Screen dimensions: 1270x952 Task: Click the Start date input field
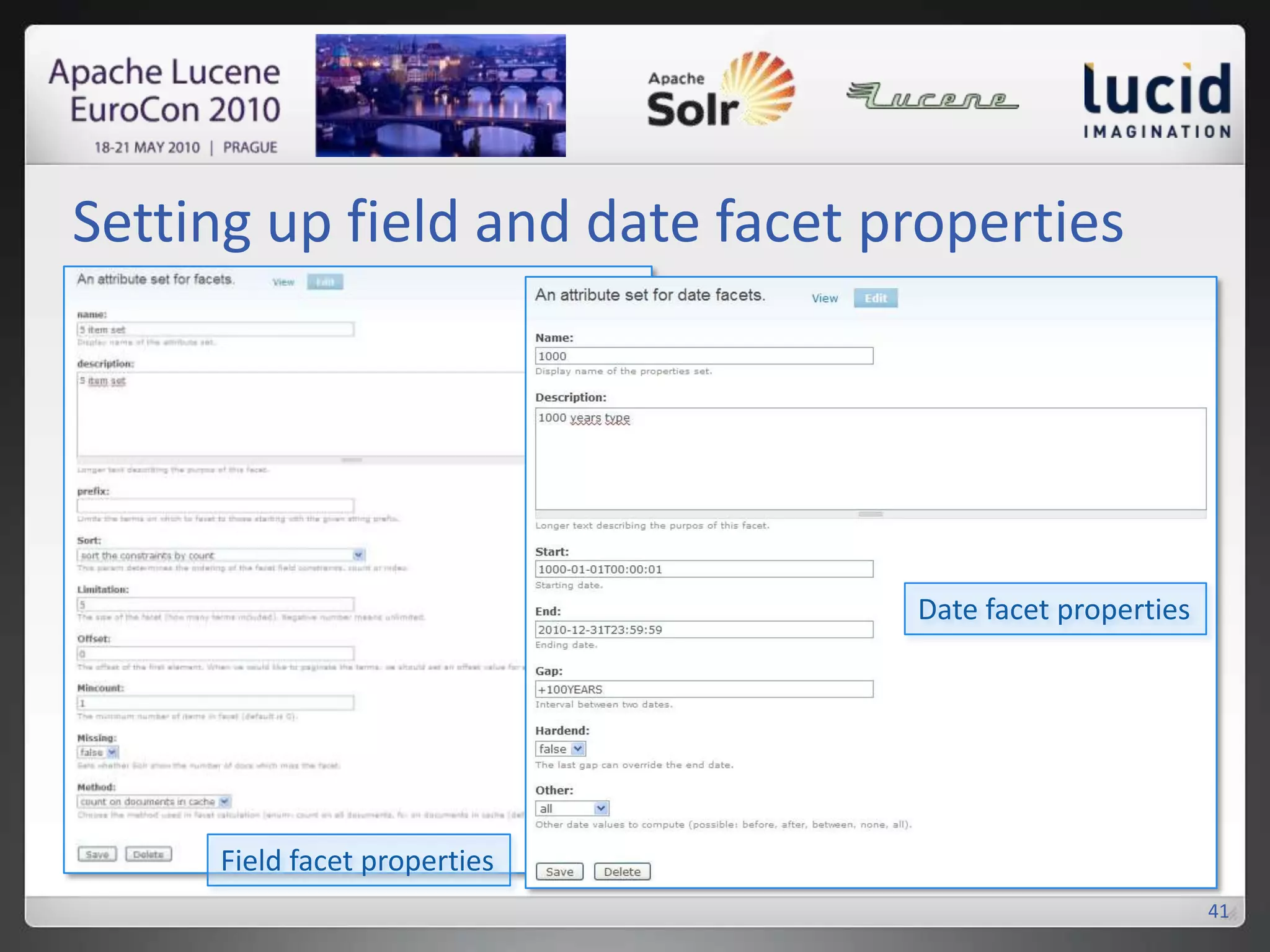click(x=704, y=569)
